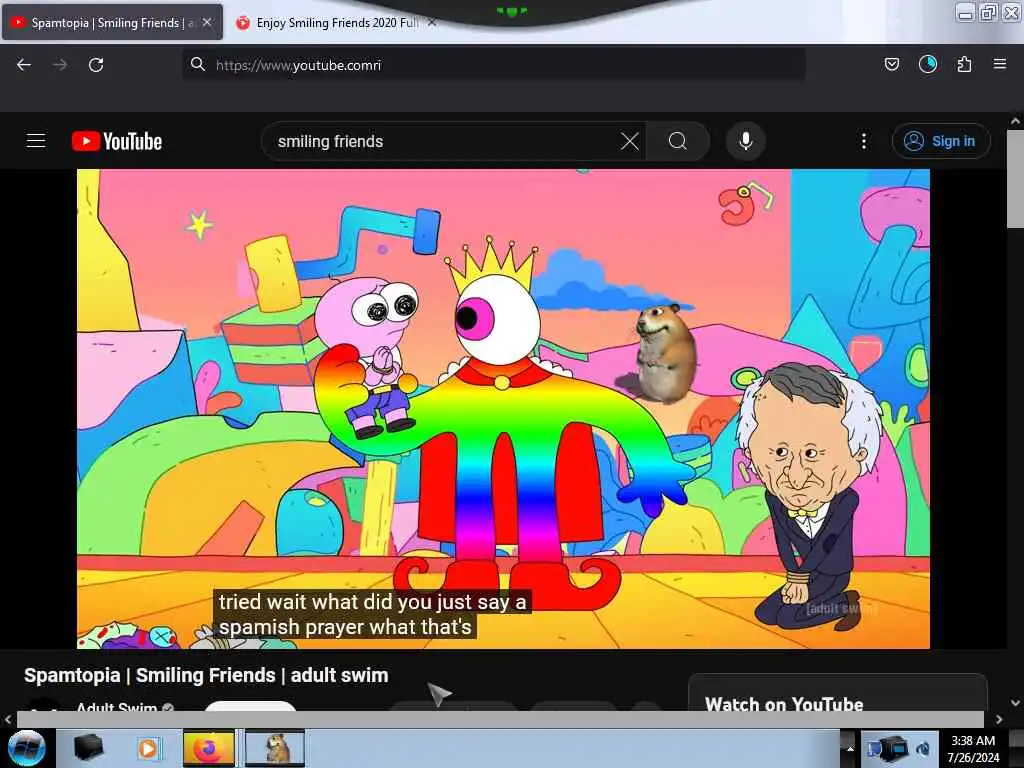This screenshot has width=1024, height=768.
Task: Open the media player taskbar icon
Action: (148, 748)
